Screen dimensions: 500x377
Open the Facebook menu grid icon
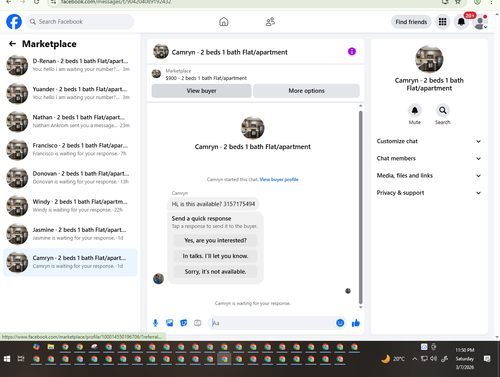[442, 22]
